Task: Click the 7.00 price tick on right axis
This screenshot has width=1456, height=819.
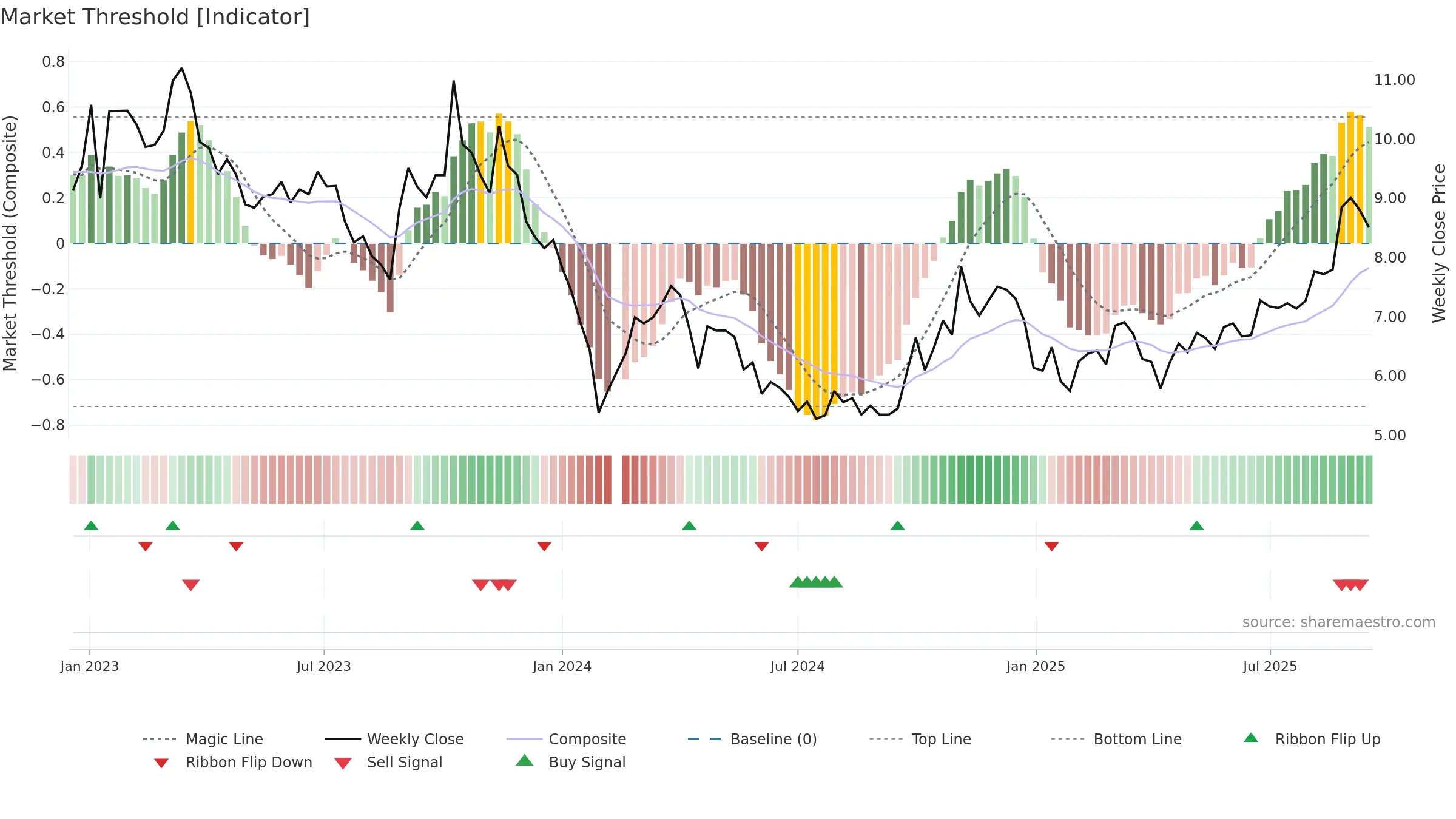Action: point(1390,317)
